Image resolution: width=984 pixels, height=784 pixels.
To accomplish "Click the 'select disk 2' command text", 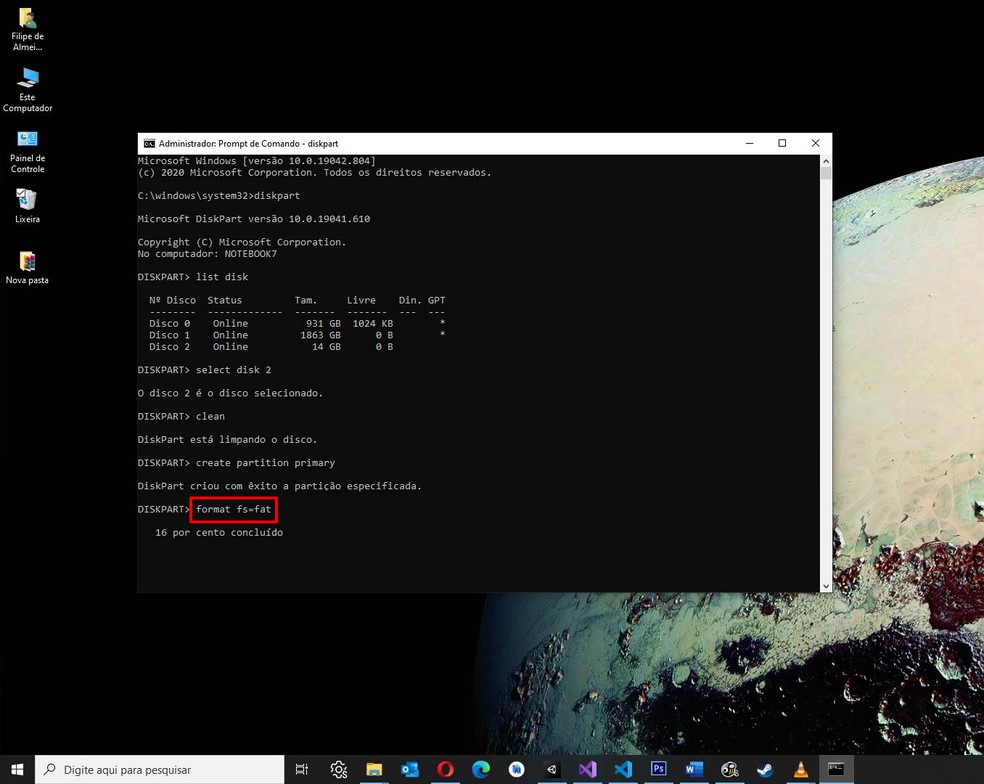I will (x=233, y=370).
